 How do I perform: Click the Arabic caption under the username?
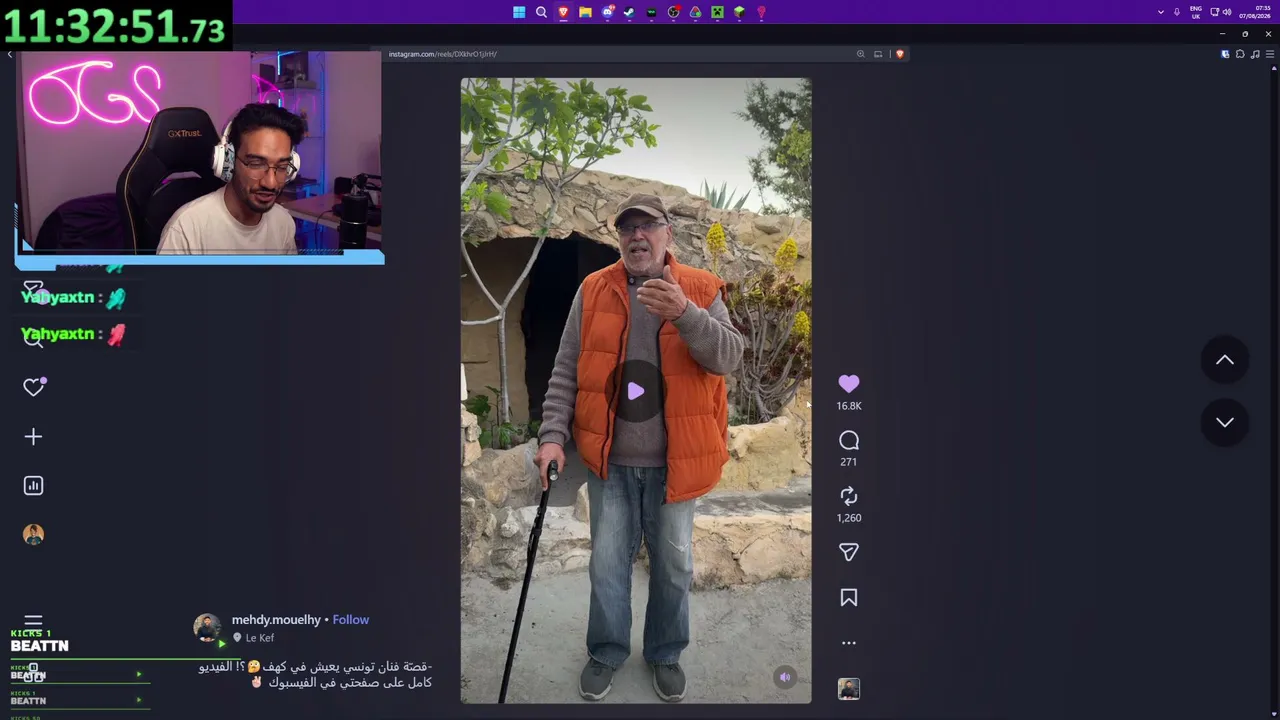point(316,675)
